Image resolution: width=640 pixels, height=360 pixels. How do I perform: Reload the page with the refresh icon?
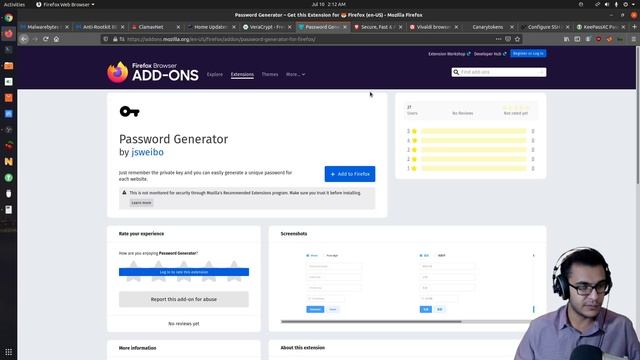coord(46,39)
